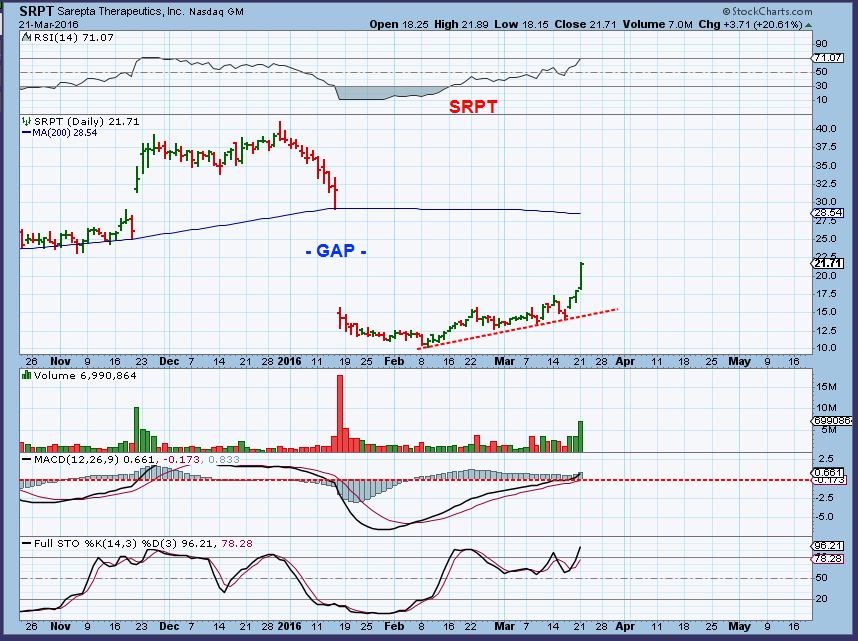The height and width of the screenshot is (641, 858).
Task: Click the RSI(14) 71.07 indicator label
Action: pyautogui.click(x=74, y=38)
